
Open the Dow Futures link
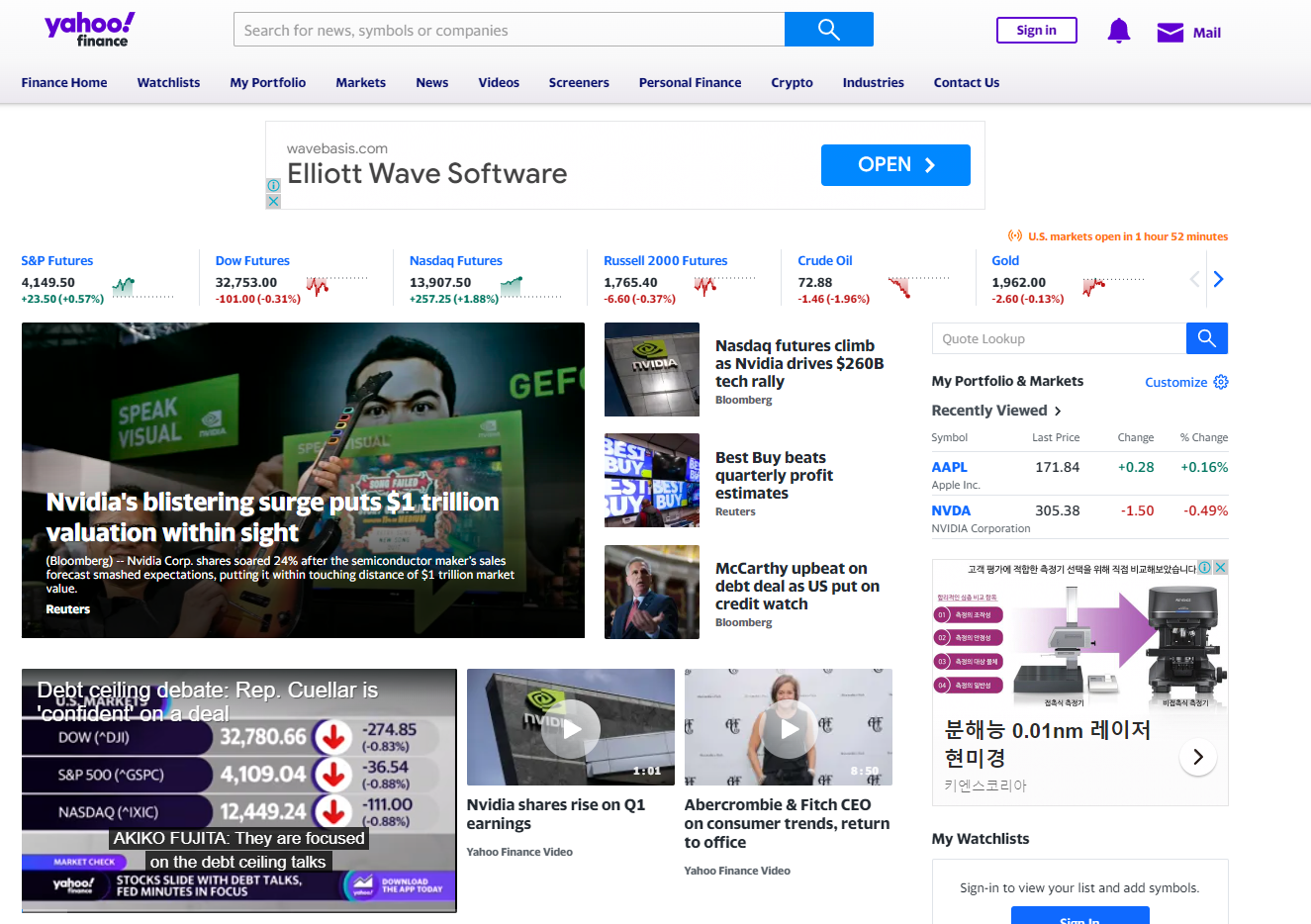tap(252, 260)
